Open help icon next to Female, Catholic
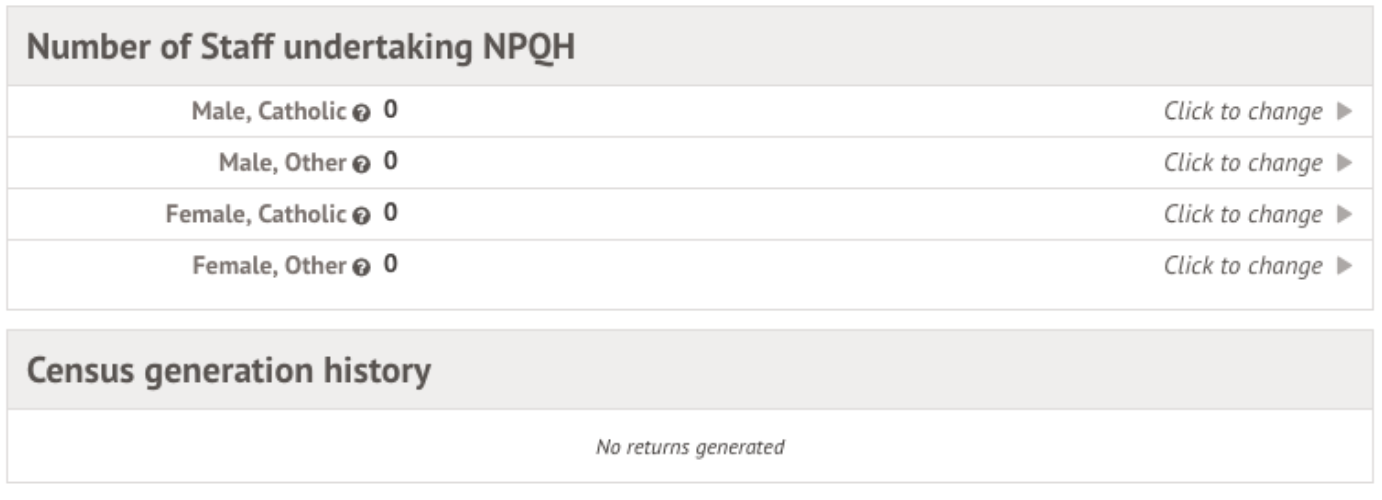1382x500 pixels. click(362, 216)
